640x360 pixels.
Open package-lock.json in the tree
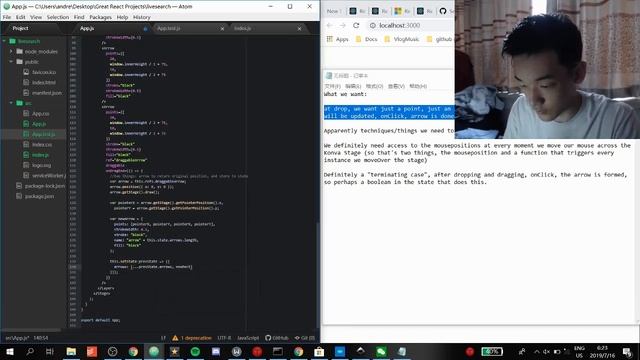pyautogui.click(x=44, y=186)
